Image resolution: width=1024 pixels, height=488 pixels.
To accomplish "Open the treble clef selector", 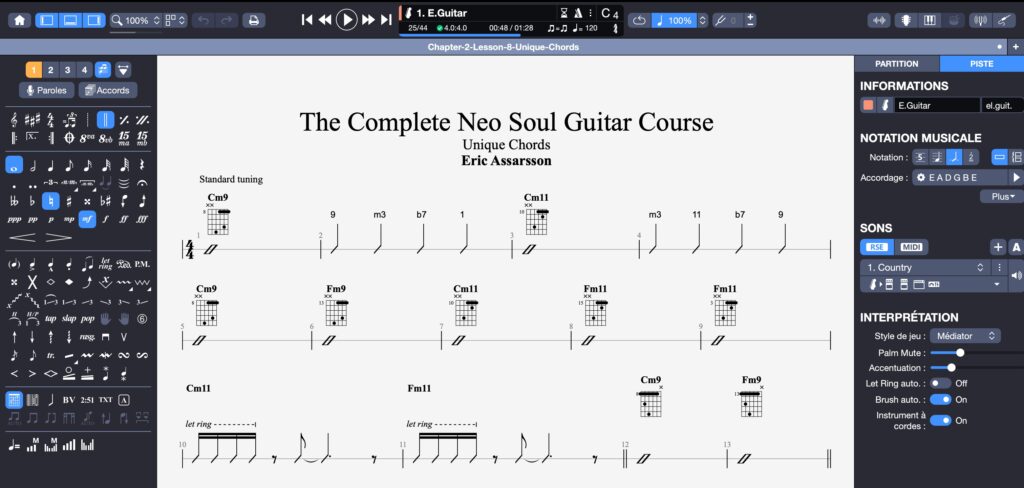I will [14, 119].
